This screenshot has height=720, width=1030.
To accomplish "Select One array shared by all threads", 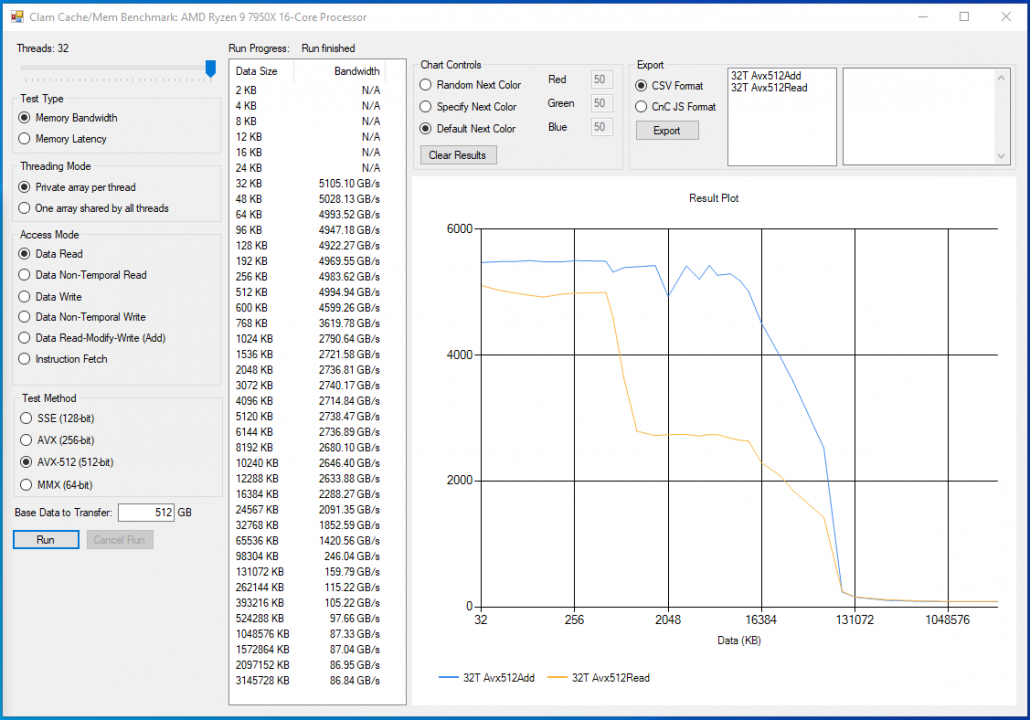I will (x=26, y=208).
